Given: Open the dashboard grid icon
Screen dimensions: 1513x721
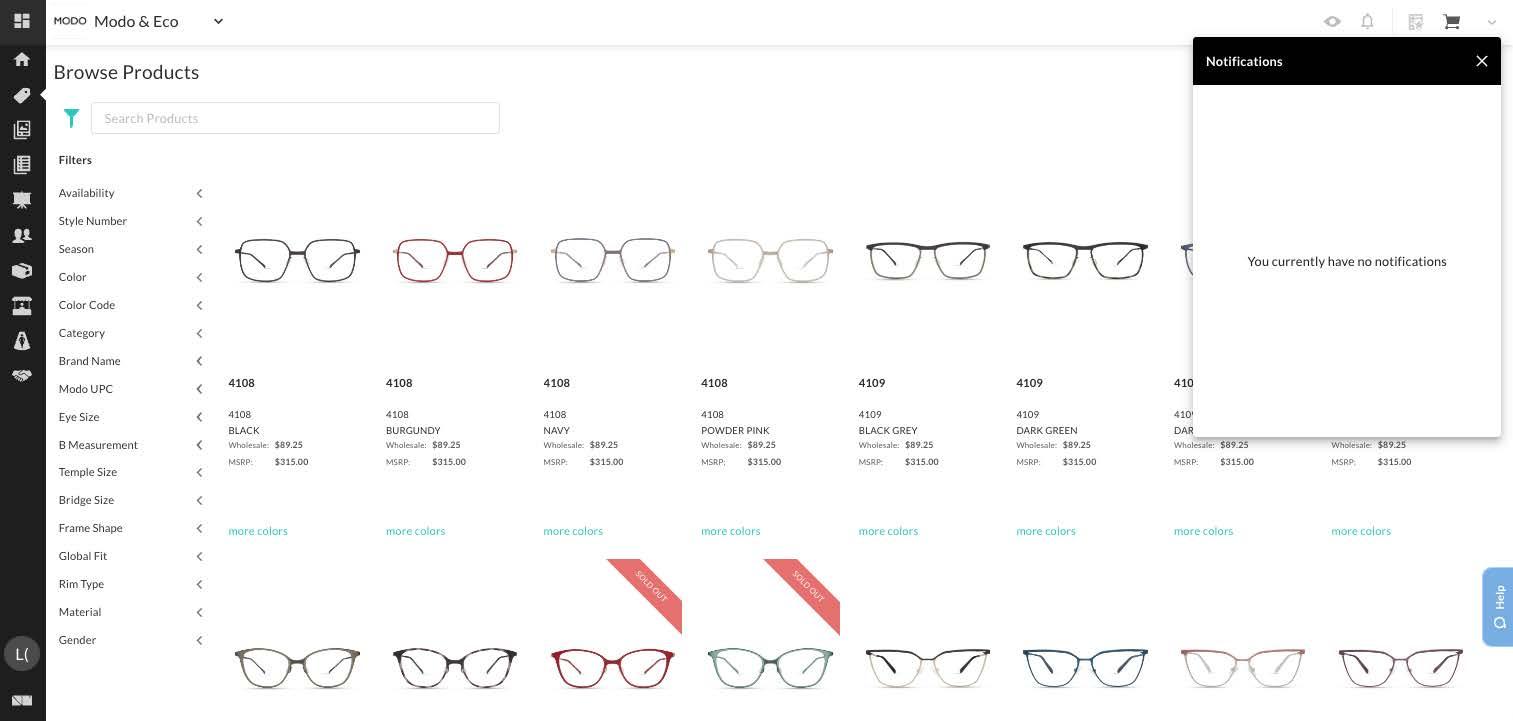Looking at the screenshot, I should (x=21, y=21).
